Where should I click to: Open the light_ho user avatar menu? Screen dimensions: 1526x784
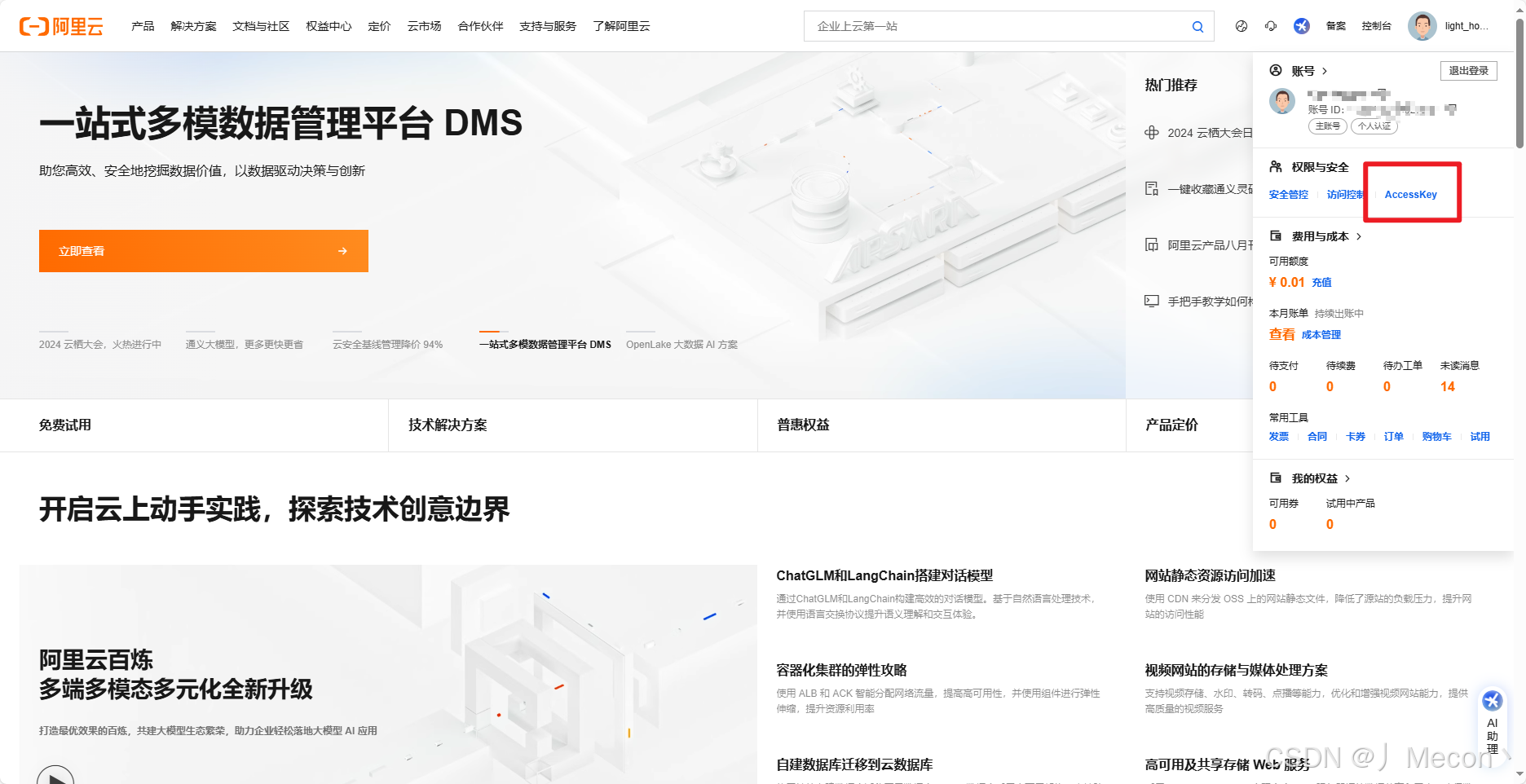click(x=1422, y=25)
